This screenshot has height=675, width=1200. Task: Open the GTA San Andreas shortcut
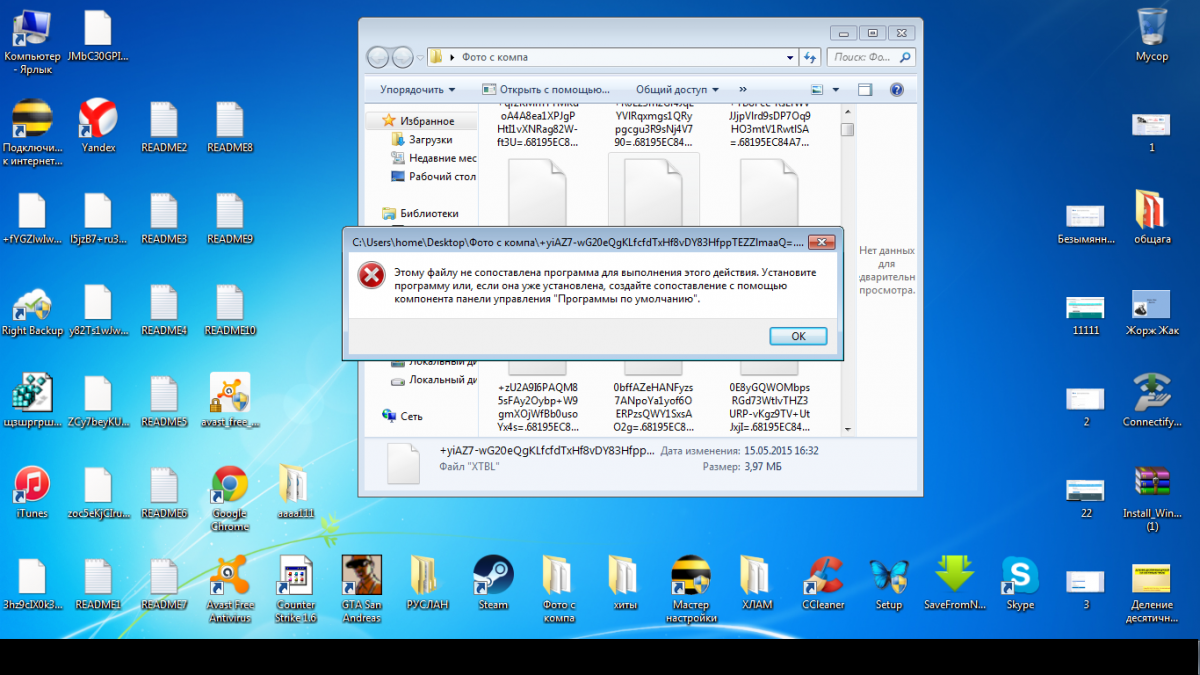tap(361, 576)
